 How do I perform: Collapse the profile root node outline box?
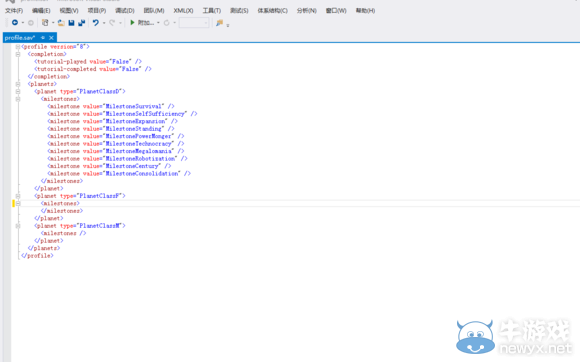18,47
